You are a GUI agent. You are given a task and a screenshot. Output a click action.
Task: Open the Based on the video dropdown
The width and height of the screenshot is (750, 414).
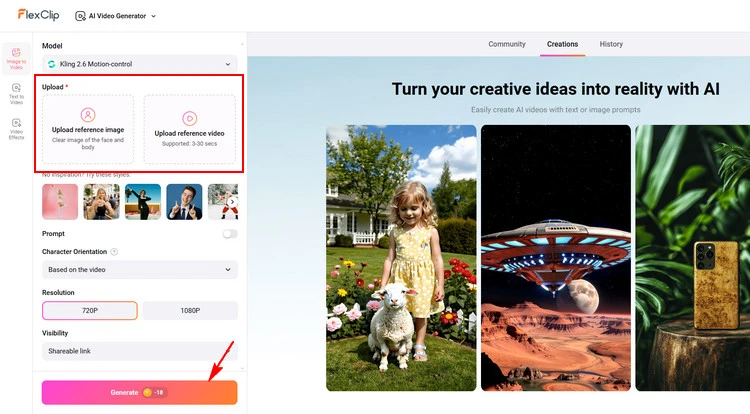140,270
